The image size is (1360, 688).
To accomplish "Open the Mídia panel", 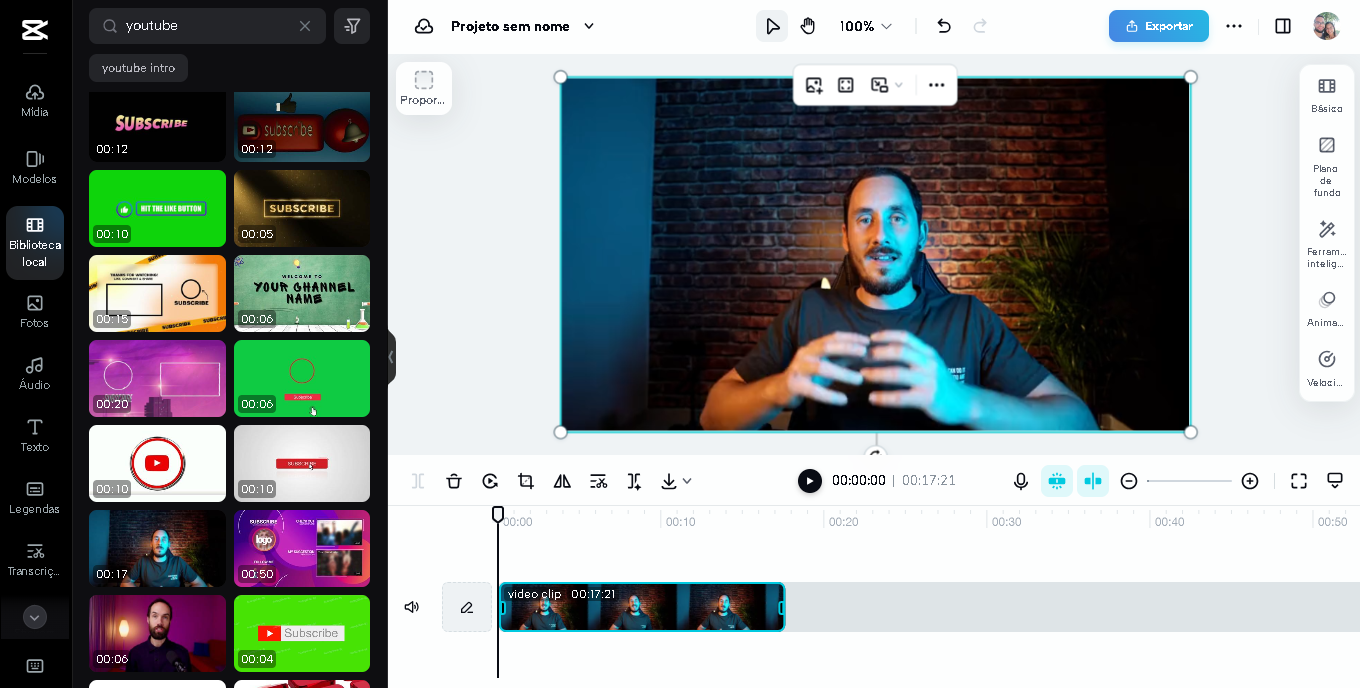I will [x=34, y=101].
